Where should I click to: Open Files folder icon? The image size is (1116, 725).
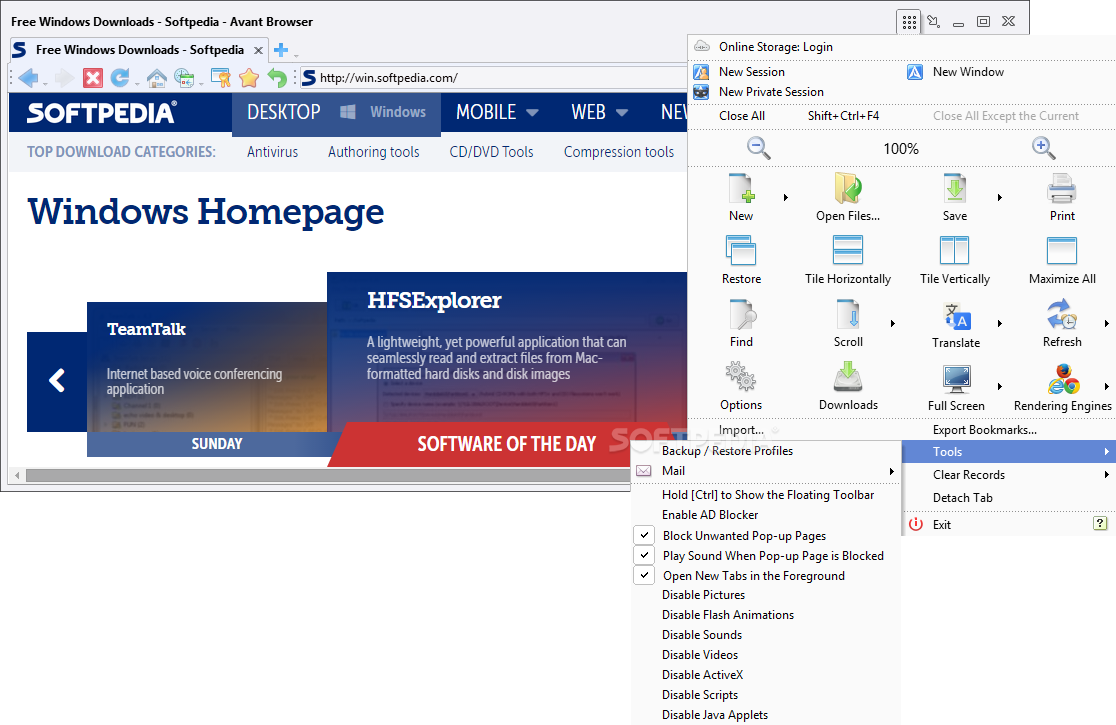(848, 189)
